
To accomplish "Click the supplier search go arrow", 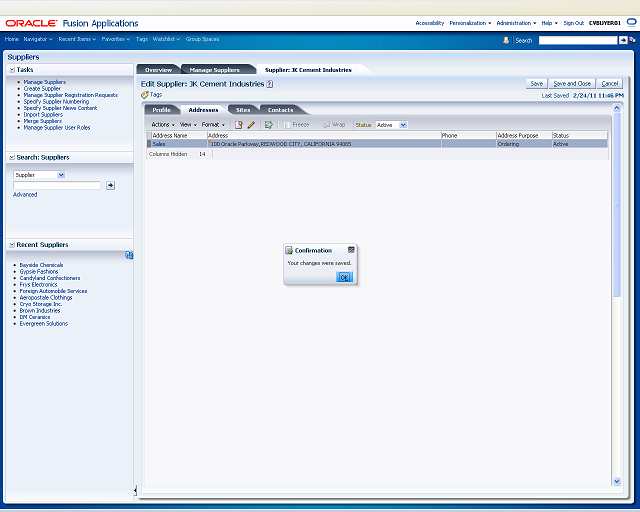I will (x=110, y=185).
